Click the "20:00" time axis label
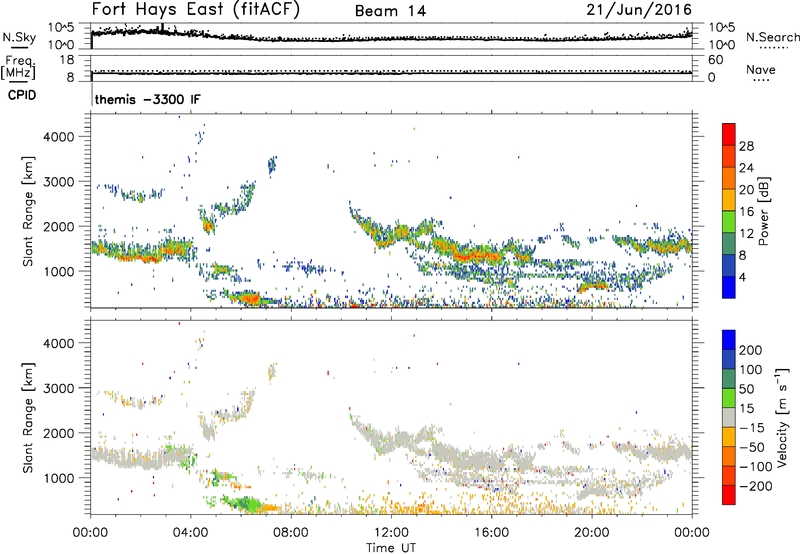800x554 pixels. pyautogui.click(x=591, y=533)
